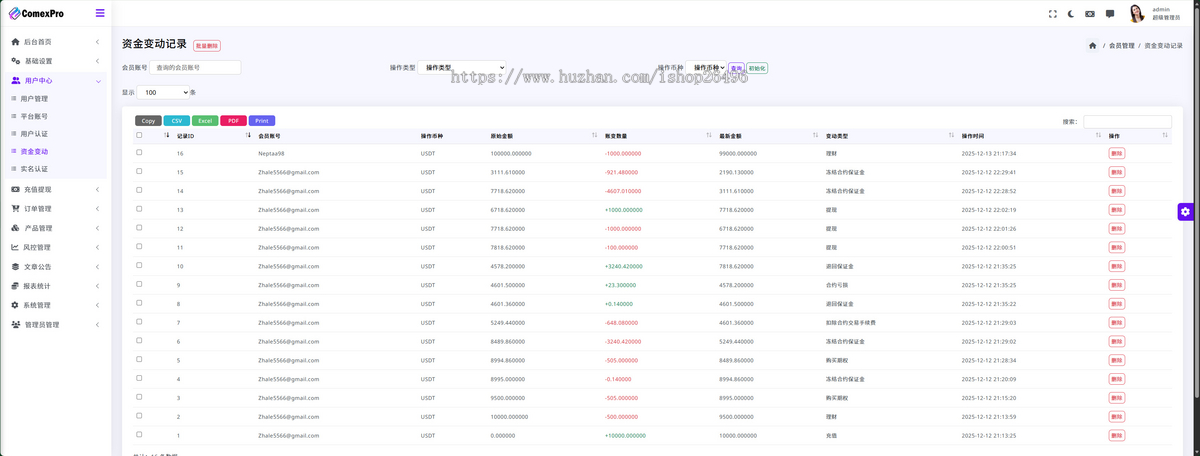Click the money icon in top header
The width and height of the screenshot is (1200, 456).
click(x=1090, y=14)
